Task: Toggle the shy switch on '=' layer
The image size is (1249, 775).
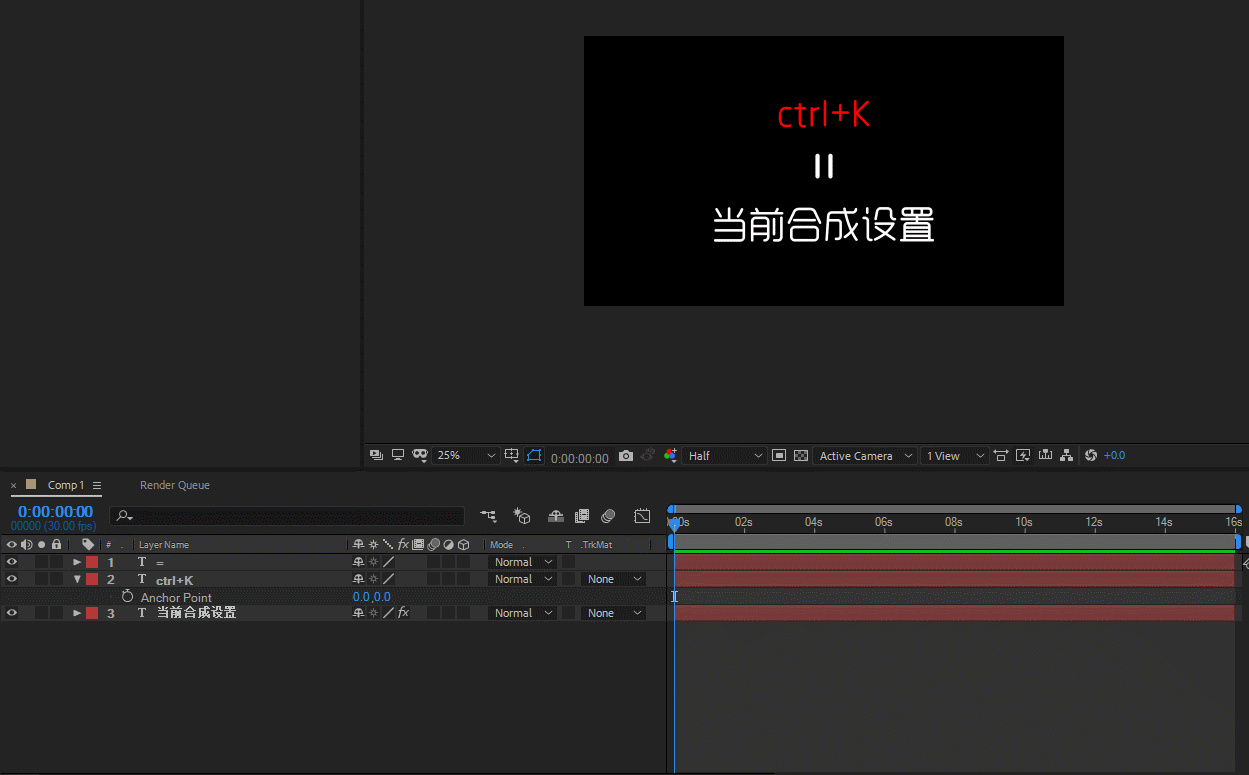Action: coord(358,562)
